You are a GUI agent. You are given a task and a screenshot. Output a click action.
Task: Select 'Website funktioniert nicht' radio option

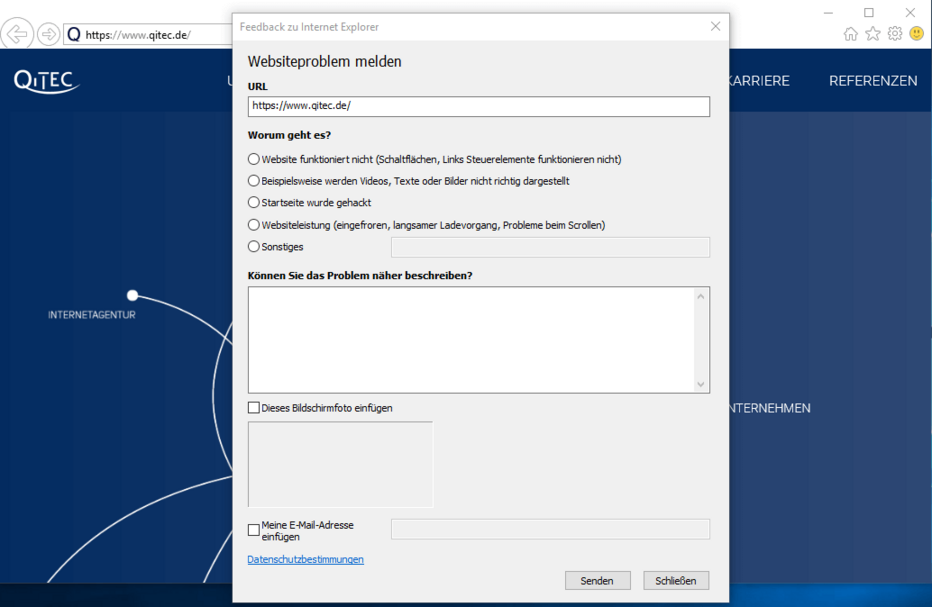(x=254, y=159)
